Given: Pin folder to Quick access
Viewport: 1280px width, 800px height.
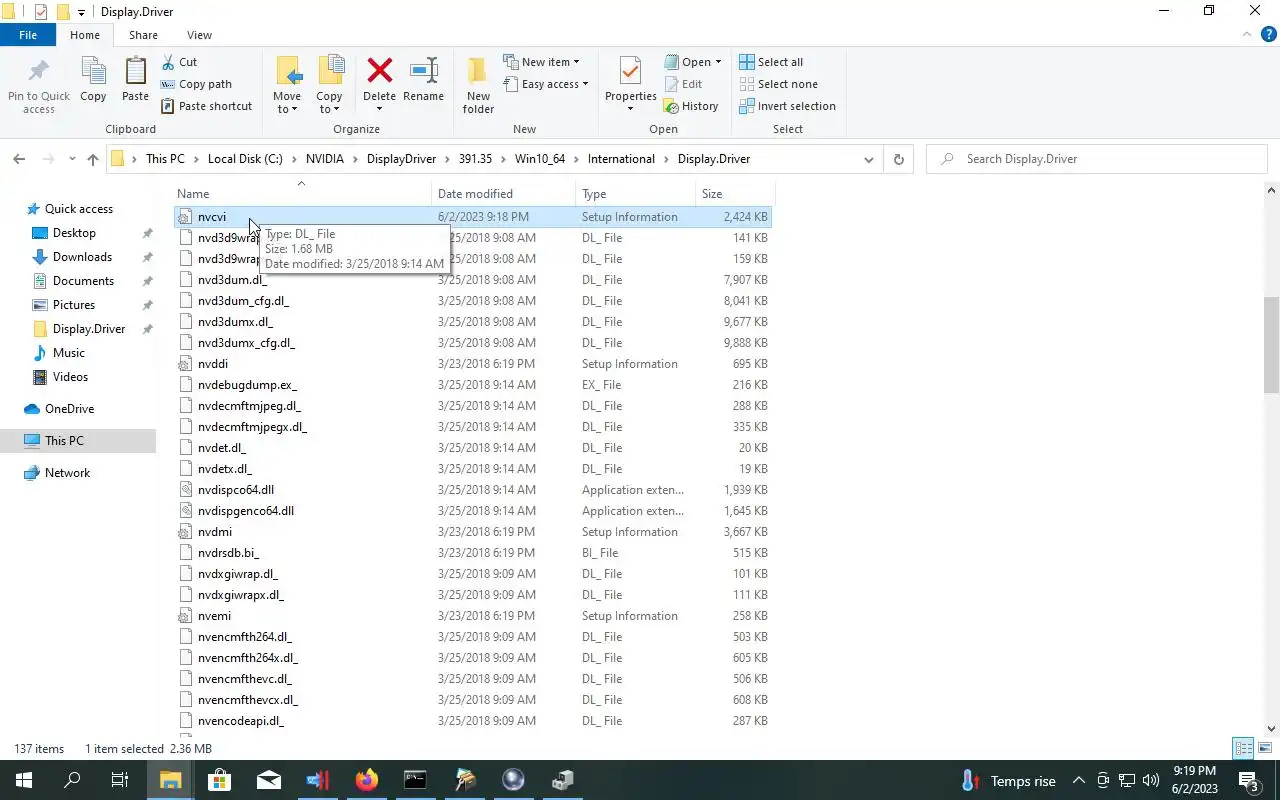Looking at the screenshot, I should [x=39, y=85].
